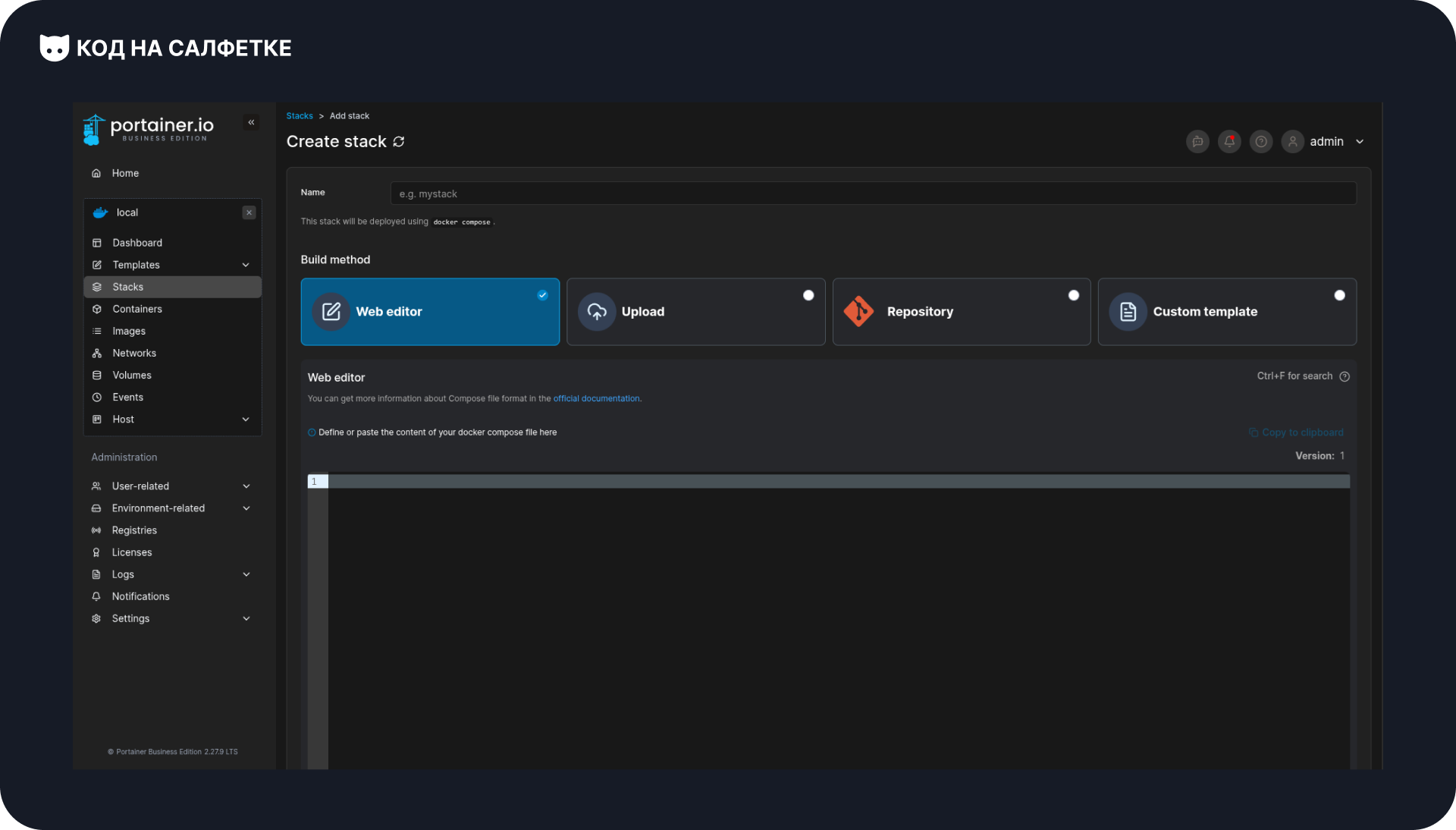
Task: Click the admin user avatar icon
Action: [x=1293, y=142]
